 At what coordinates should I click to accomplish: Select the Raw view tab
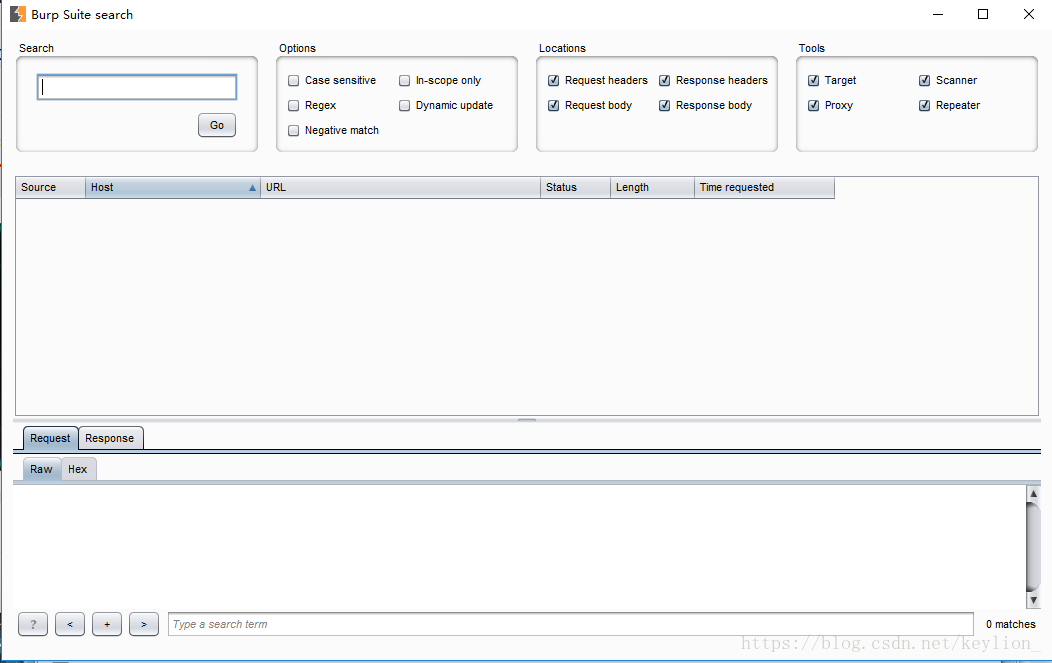[42, 469]
